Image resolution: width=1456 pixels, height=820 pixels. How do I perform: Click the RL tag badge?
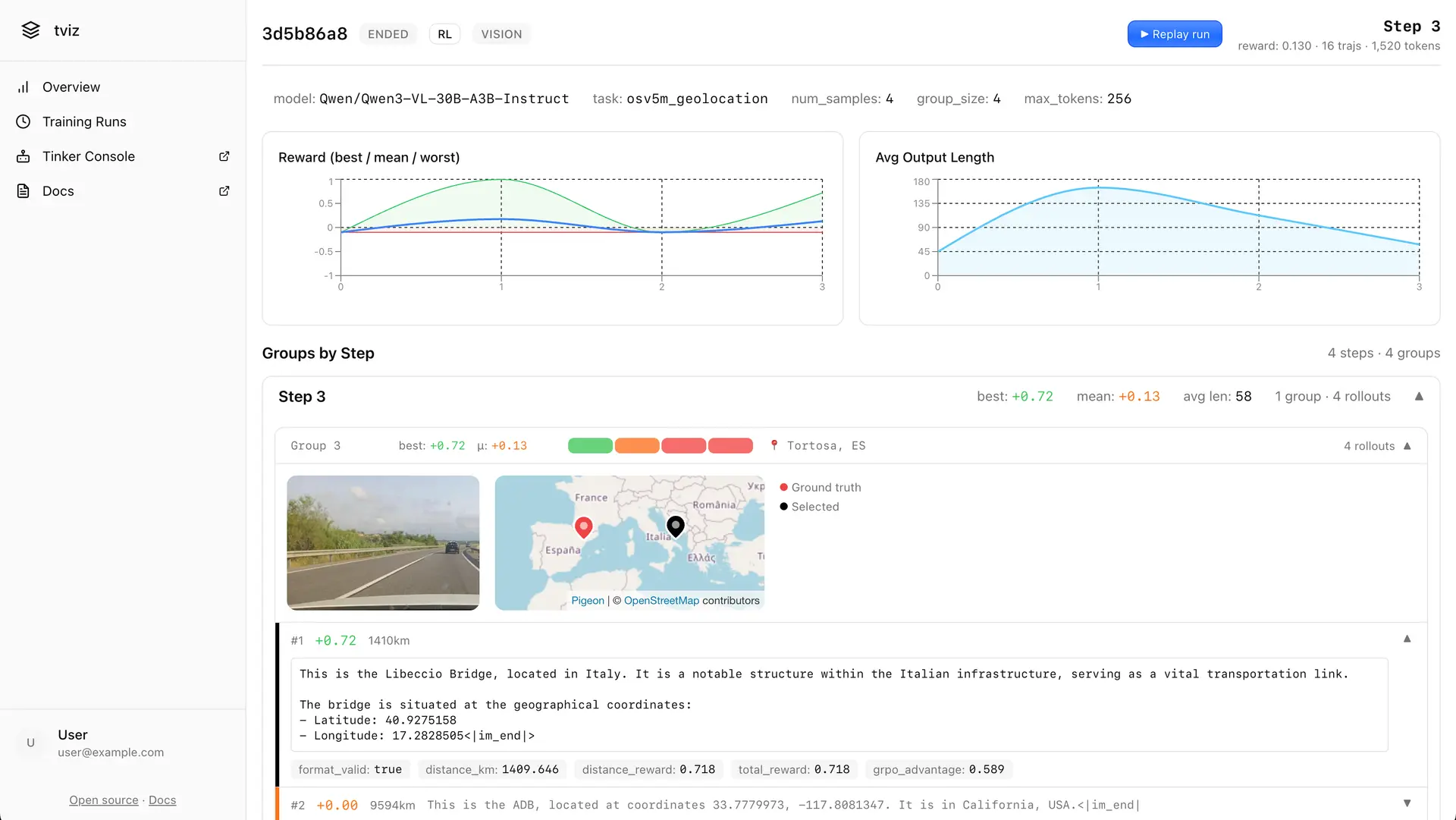[x=444, y=34]
